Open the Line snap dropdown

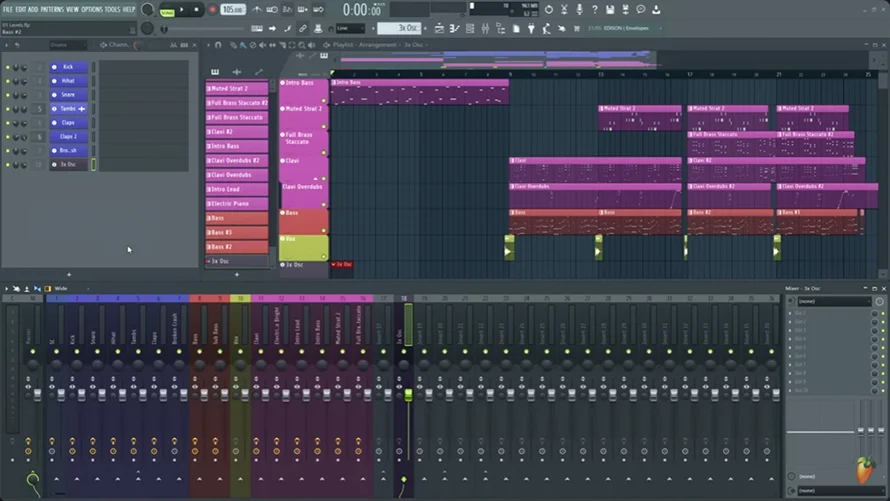350,28
